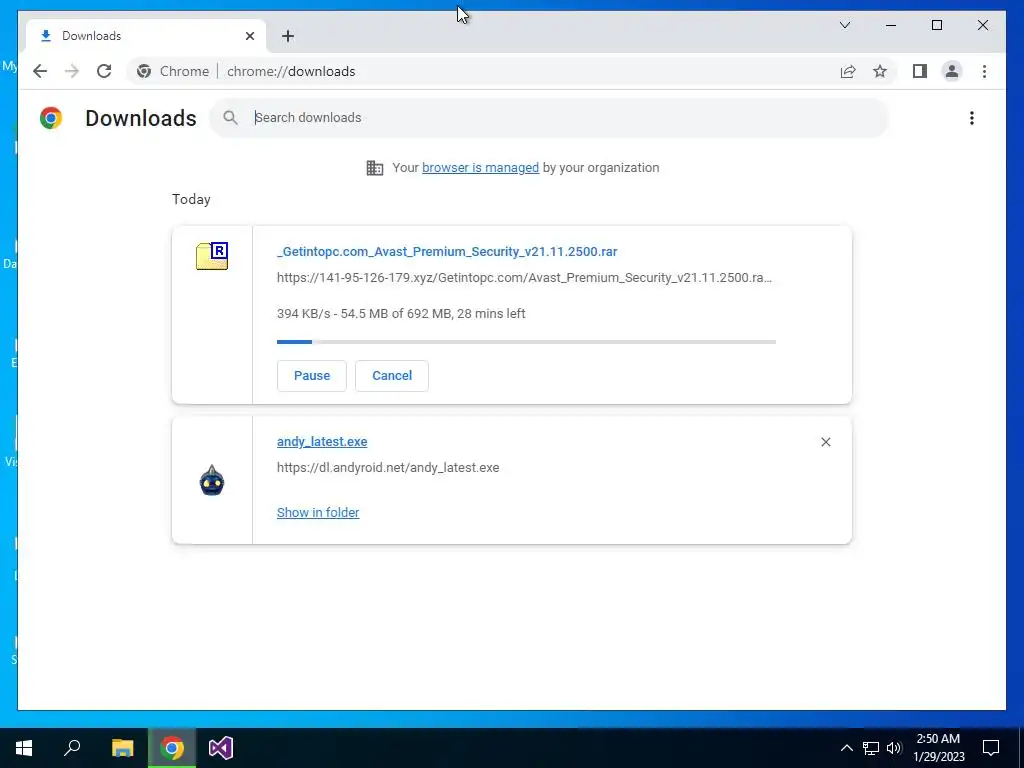The image size is (1024, 768).
Task: Open the 'browser is managed' link
Action: coord(480,168)
